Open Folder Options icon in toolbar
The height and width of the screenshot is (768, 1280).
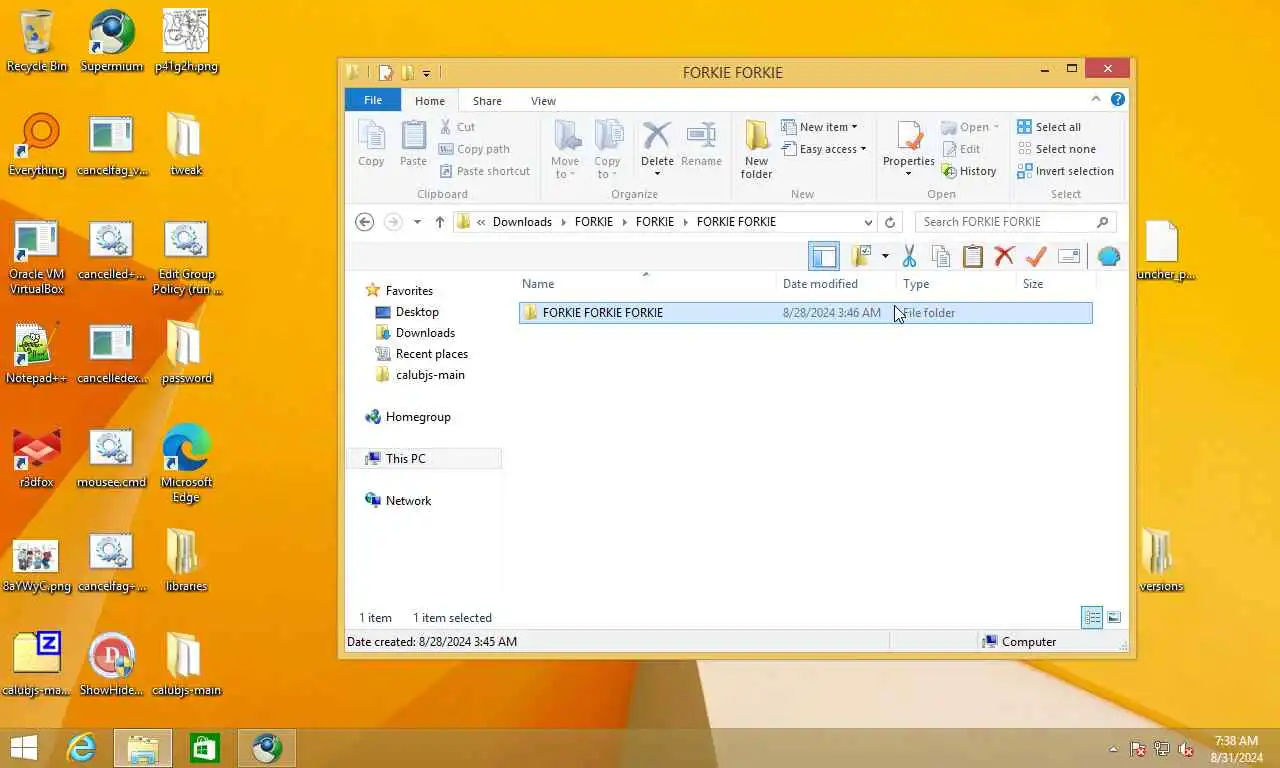(x=862, y=256)
